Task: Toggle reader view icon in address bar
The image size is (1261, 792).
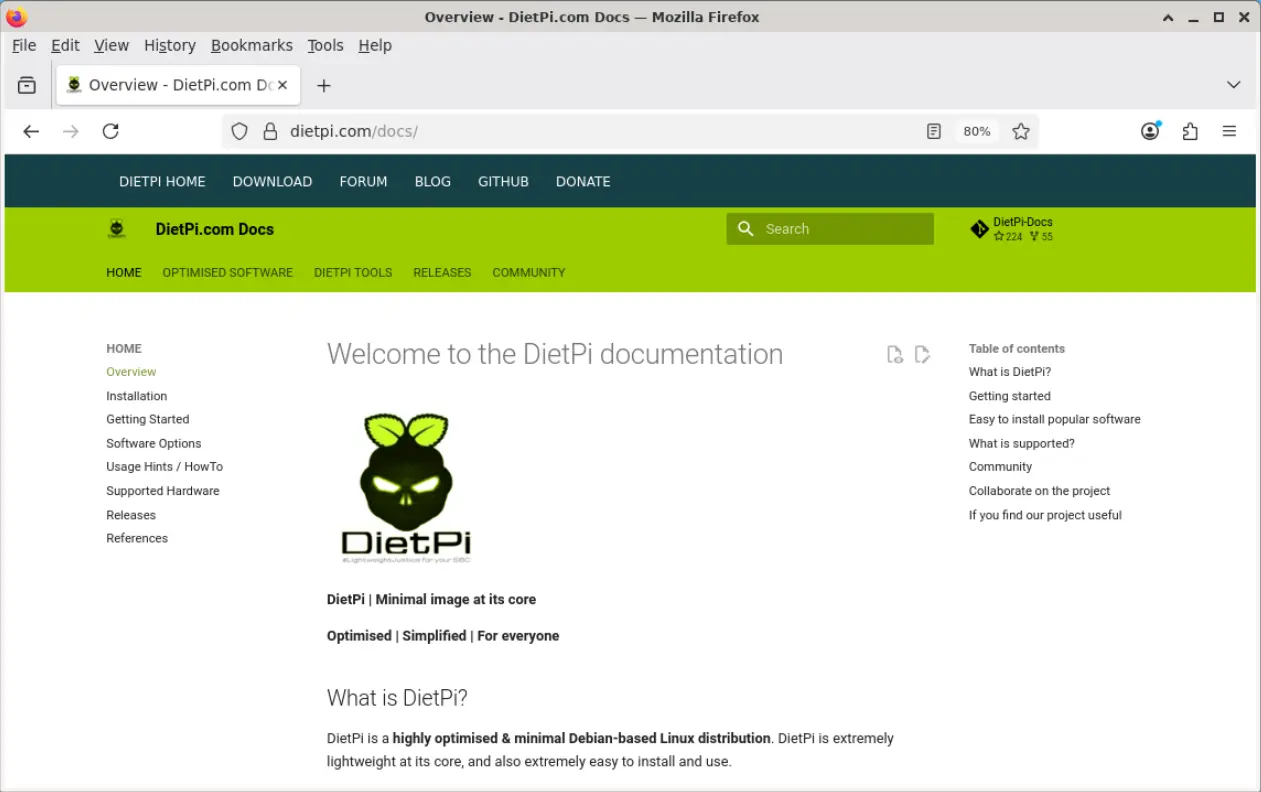Action: [x=934, y=131]
